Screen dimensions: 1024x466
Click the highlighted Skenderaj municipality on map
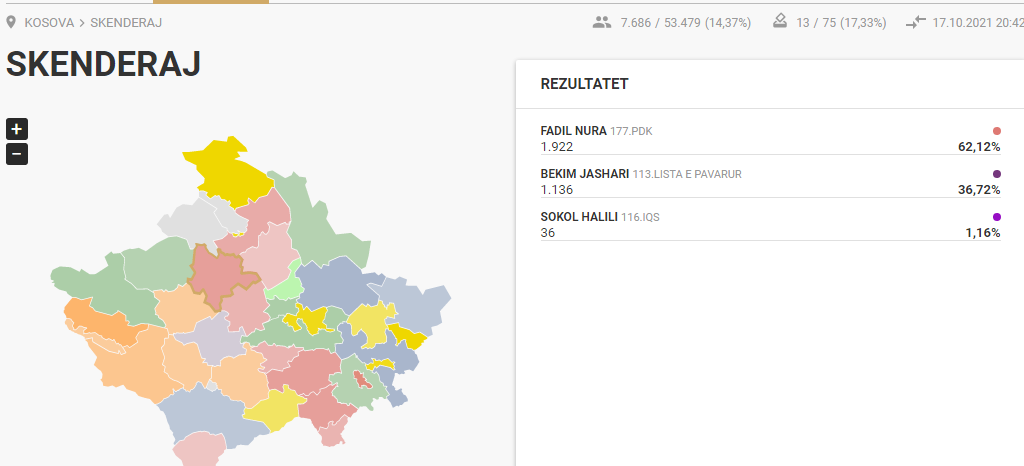tap(220, 274)
